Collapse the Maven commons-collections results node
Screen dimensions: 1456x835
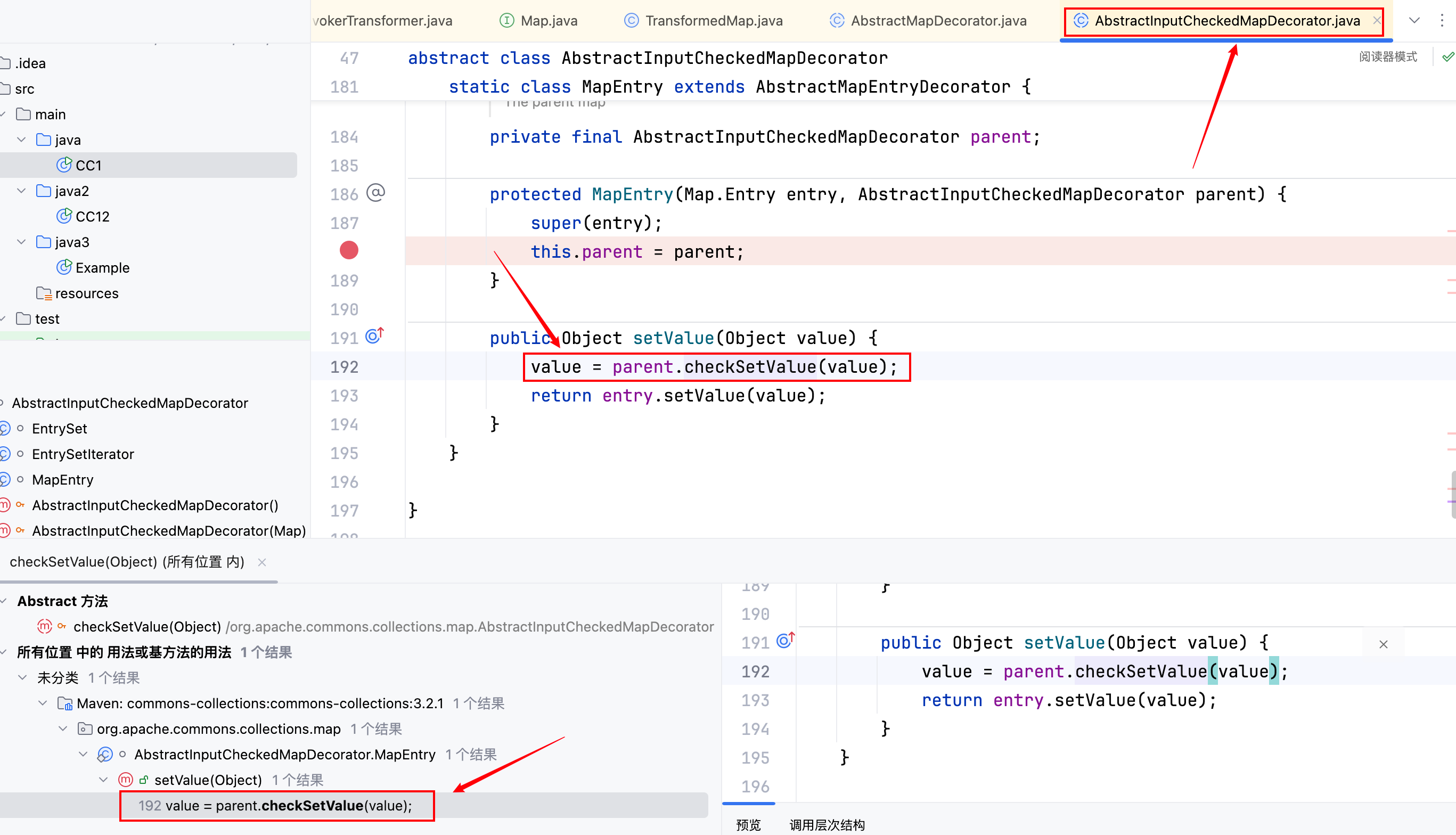43,702
